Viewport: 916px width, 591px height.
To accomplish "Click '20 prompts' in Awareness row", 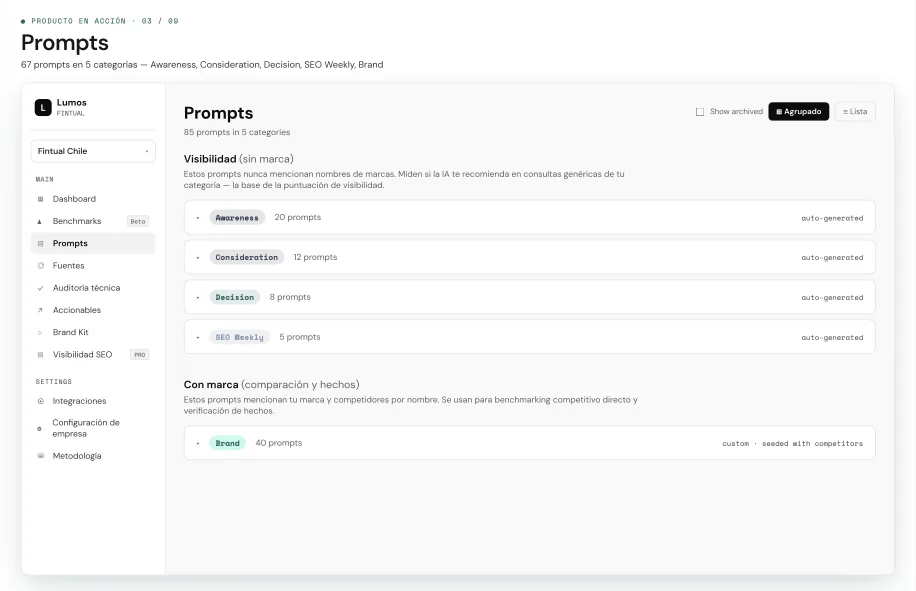I will [298, 217].
